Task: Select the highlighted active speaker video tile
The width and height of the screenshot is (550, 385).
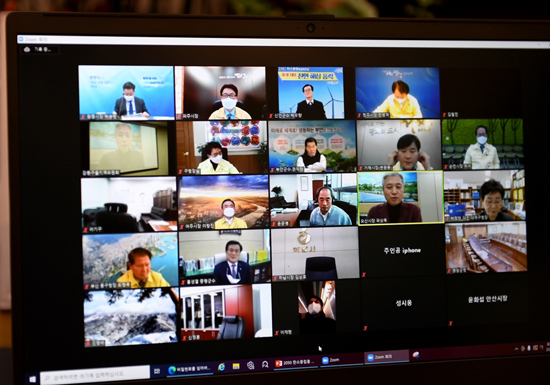Action: [x=400, y=197]
